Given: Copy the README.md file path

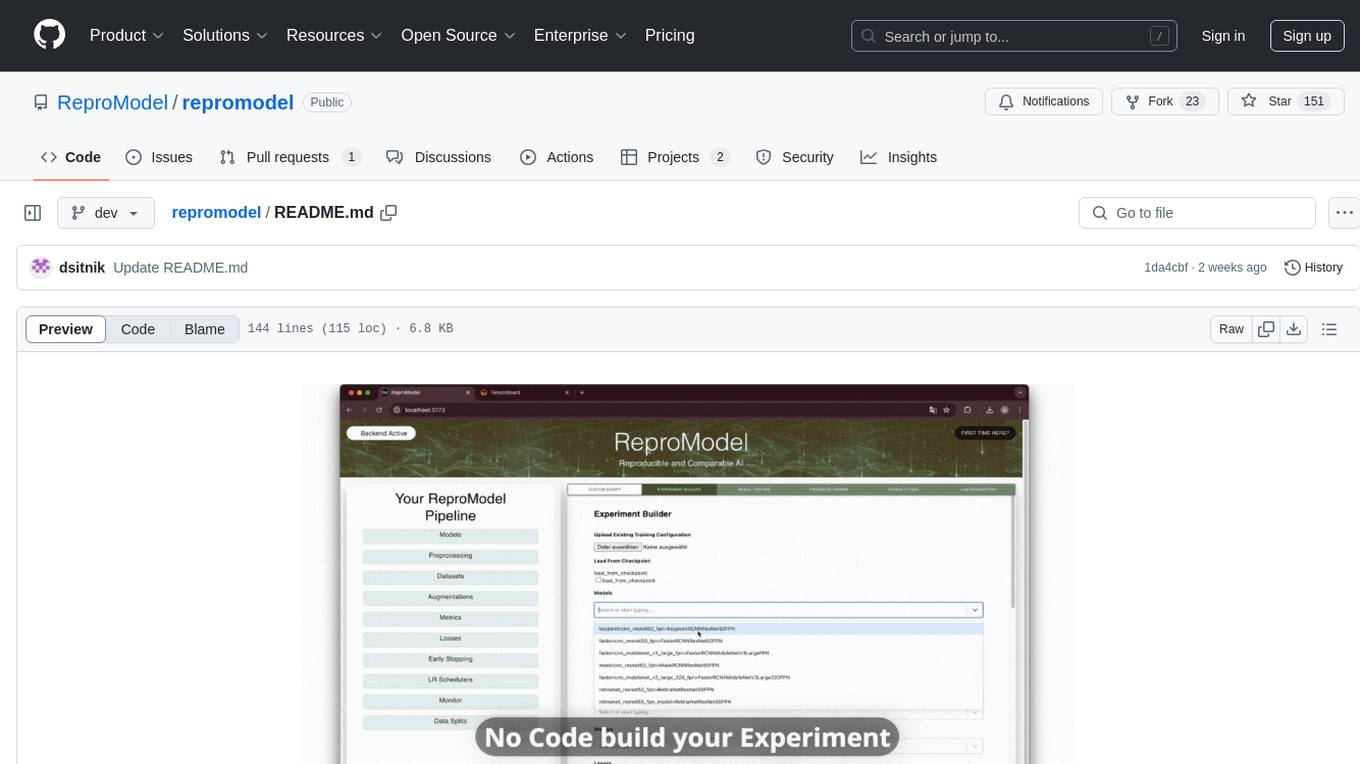Looking at the screenshot, I should pyautogui.click(x=389, y=213).
